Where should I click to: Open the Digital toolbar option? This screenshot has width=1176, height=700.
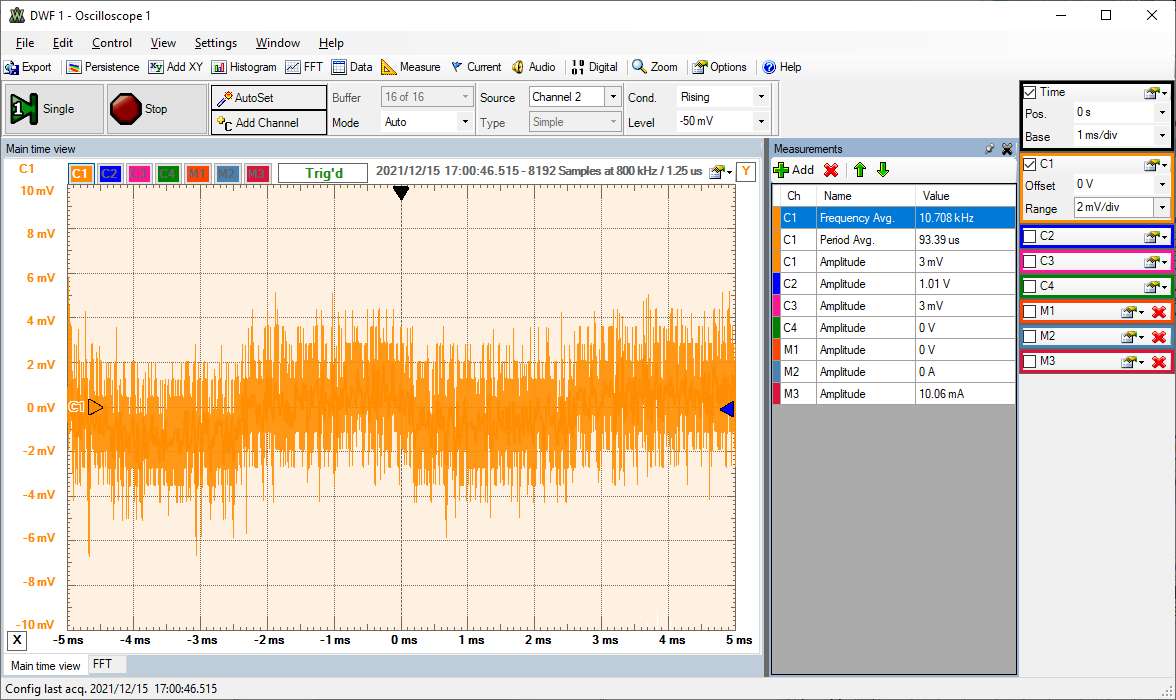coord(594,67)
